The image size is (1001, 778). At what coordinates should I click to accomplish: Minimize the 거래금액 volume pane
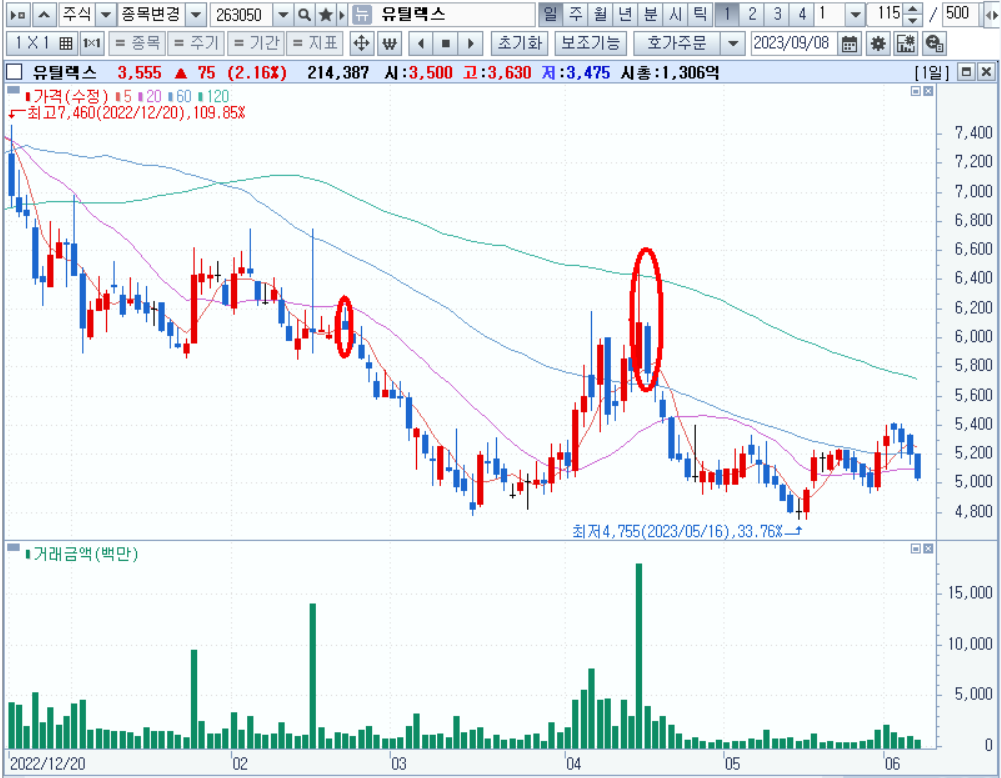click(916, 549)
